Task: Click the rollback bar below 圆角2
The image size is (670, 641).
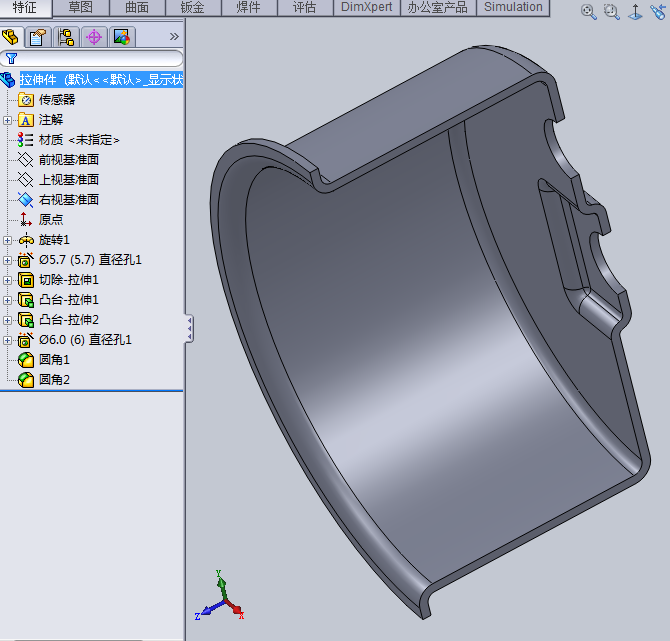Action: [91, 391]
